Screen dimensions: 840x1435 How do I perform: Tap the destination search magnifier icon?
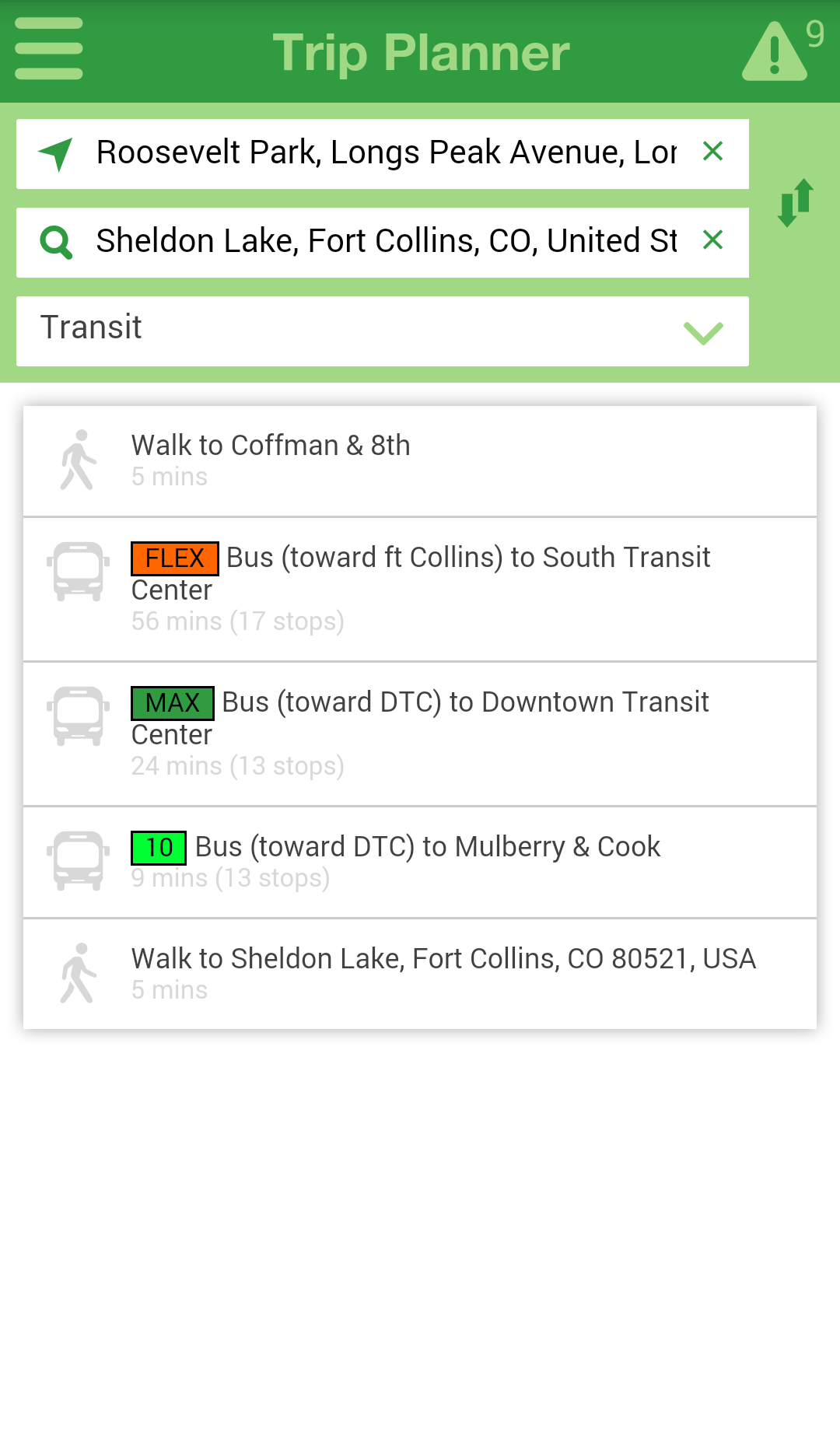pos(56,242)
